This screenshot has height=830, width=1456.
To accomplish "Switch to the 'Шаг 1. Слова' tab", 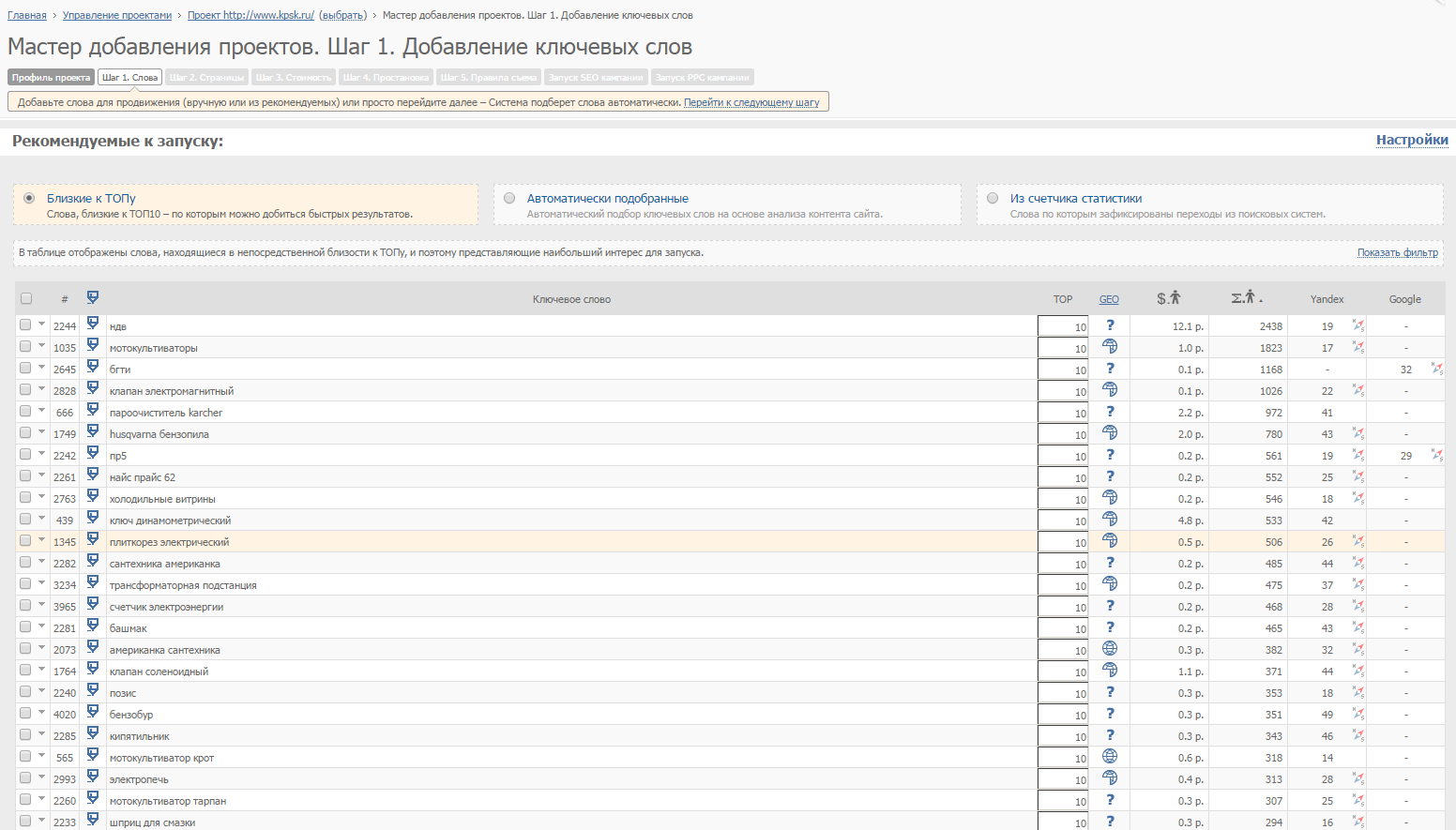I will coord(129,78).
